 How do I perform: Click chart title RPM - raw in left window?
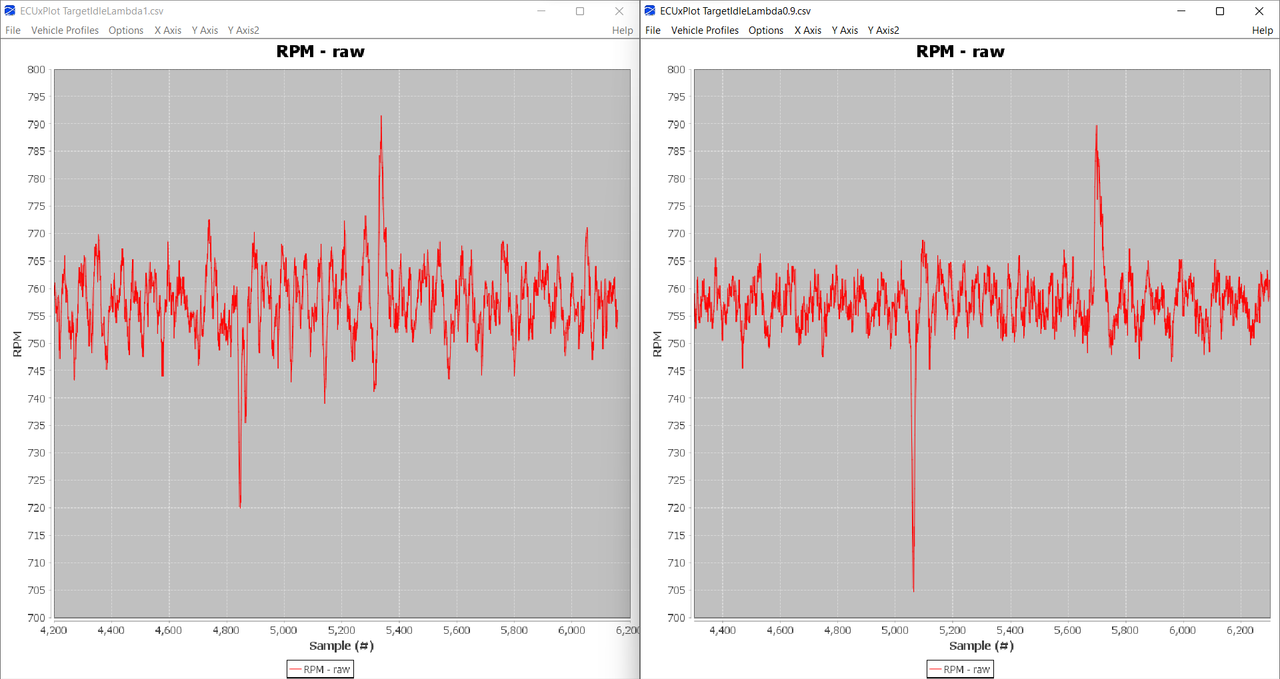coord(320,51)
